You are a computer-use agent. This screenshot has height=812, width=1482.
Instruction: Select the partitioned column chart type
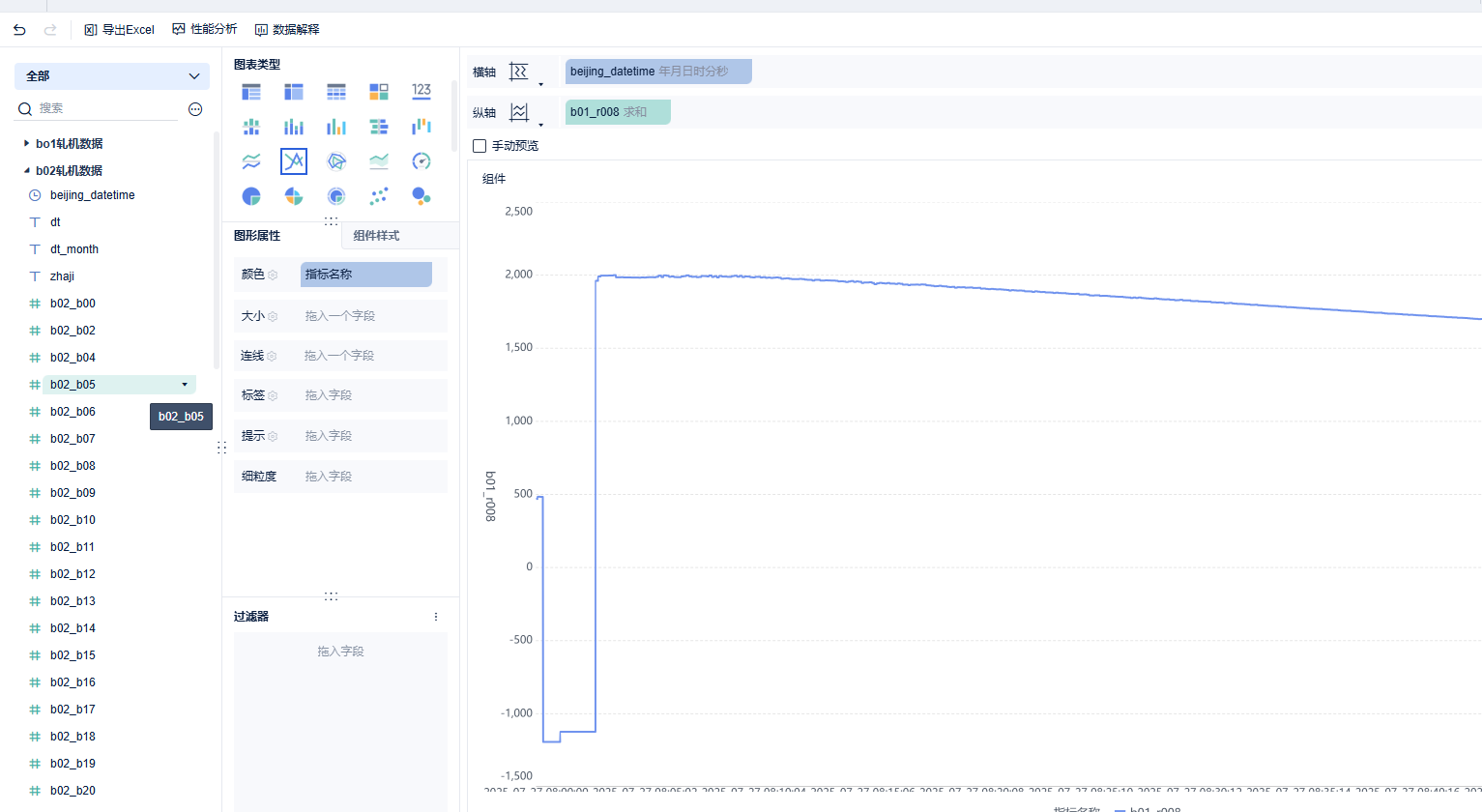[251, 127]
